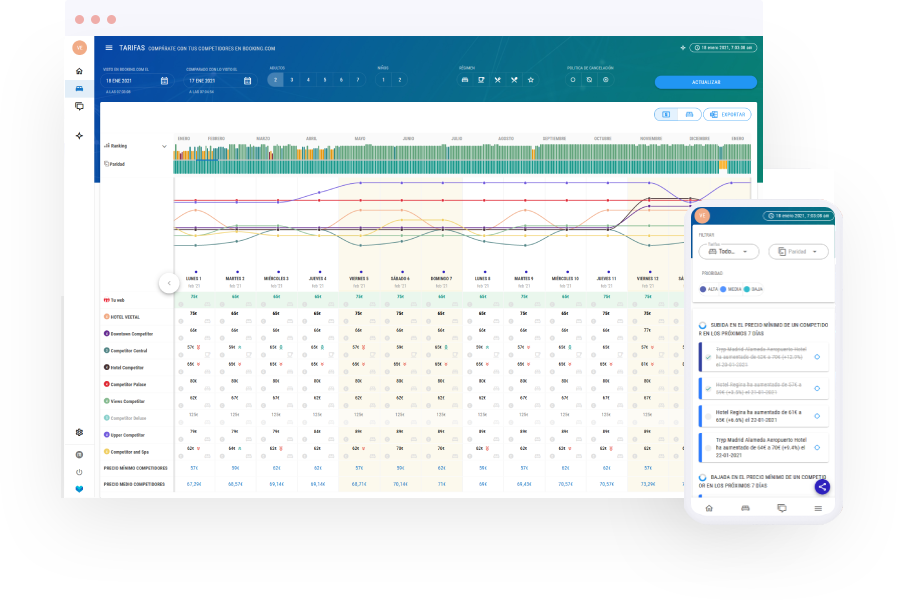Click the Competitor Palace red color dot
Screen dimensions: 899x600
coord(107,384)
